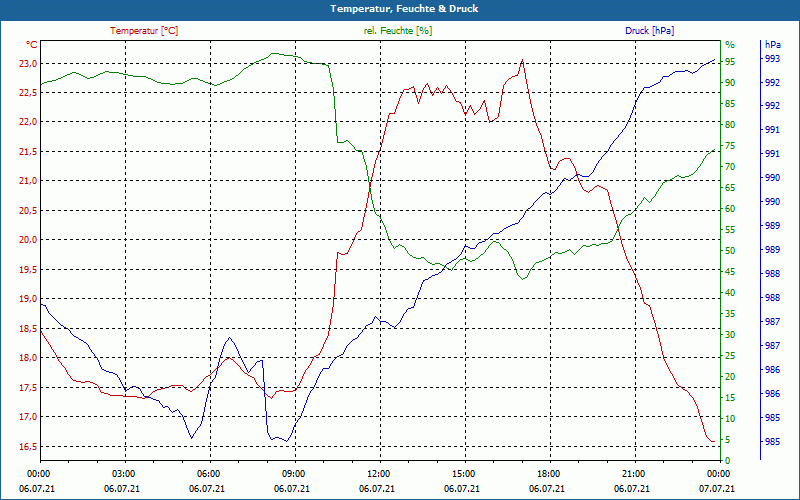
Task: Click the '17,0' temperature axis value
Action: [x=28, y=417]
